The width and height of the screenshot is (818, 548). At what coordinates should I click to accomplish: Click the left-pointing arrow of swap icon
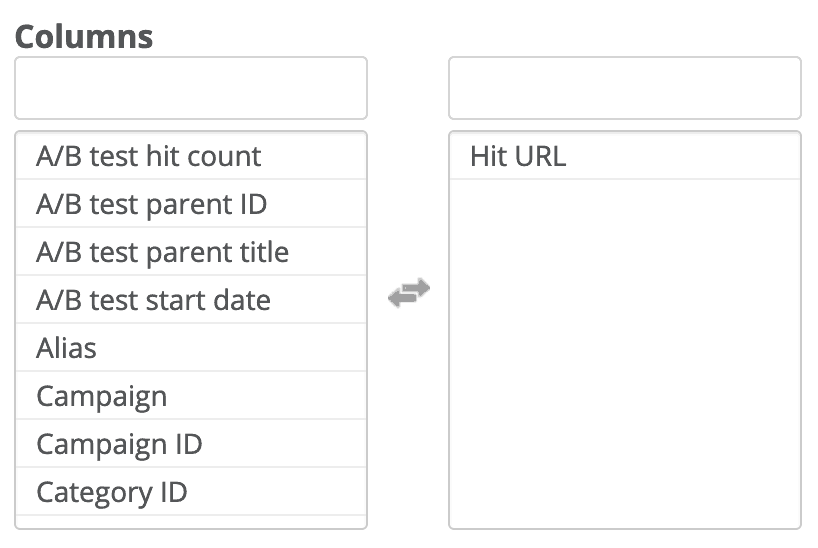tap(402, 299)
